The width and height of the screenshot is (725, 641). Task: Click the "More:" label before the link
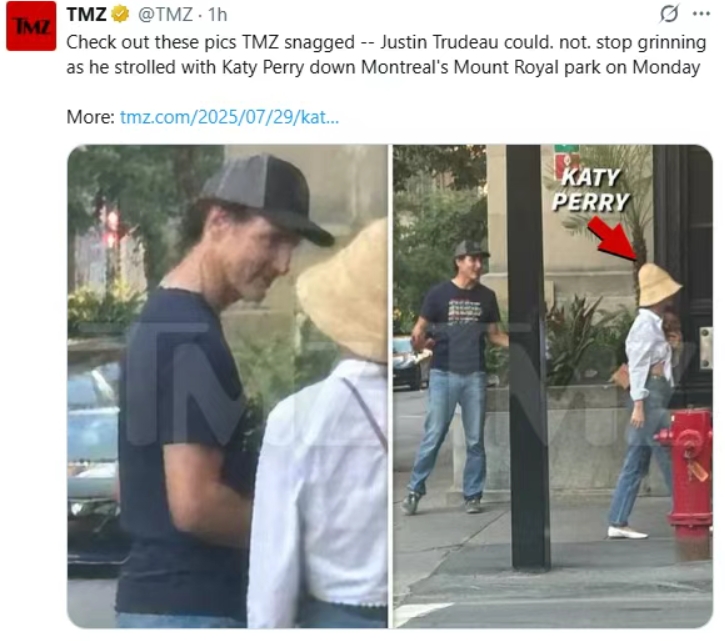[x=90, y=117]
